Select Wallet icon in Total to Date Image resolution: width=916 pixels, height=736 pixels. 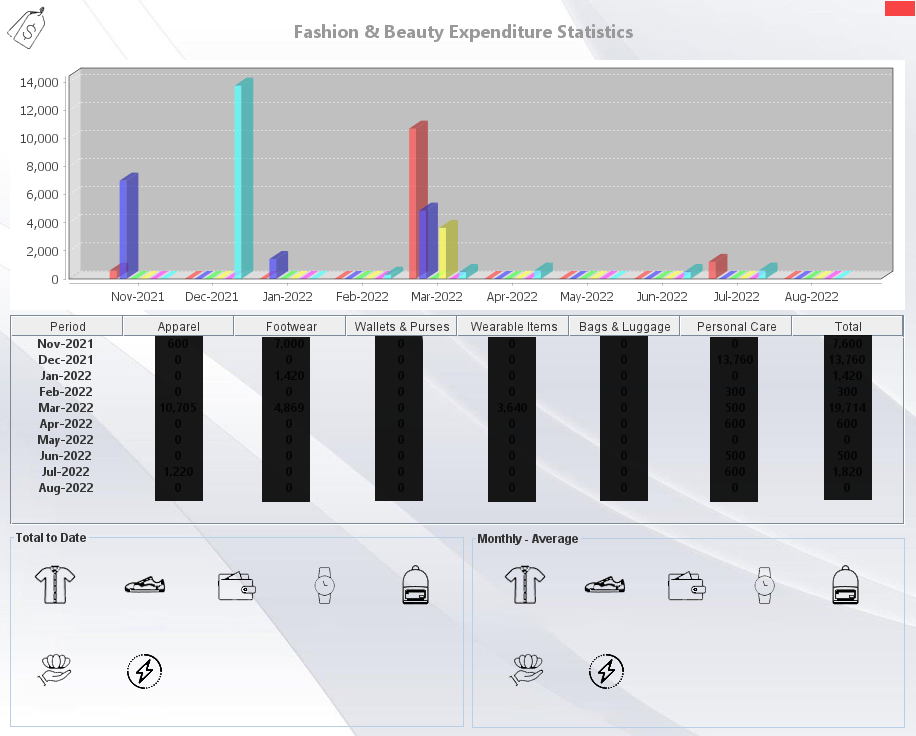click(236, 586)
